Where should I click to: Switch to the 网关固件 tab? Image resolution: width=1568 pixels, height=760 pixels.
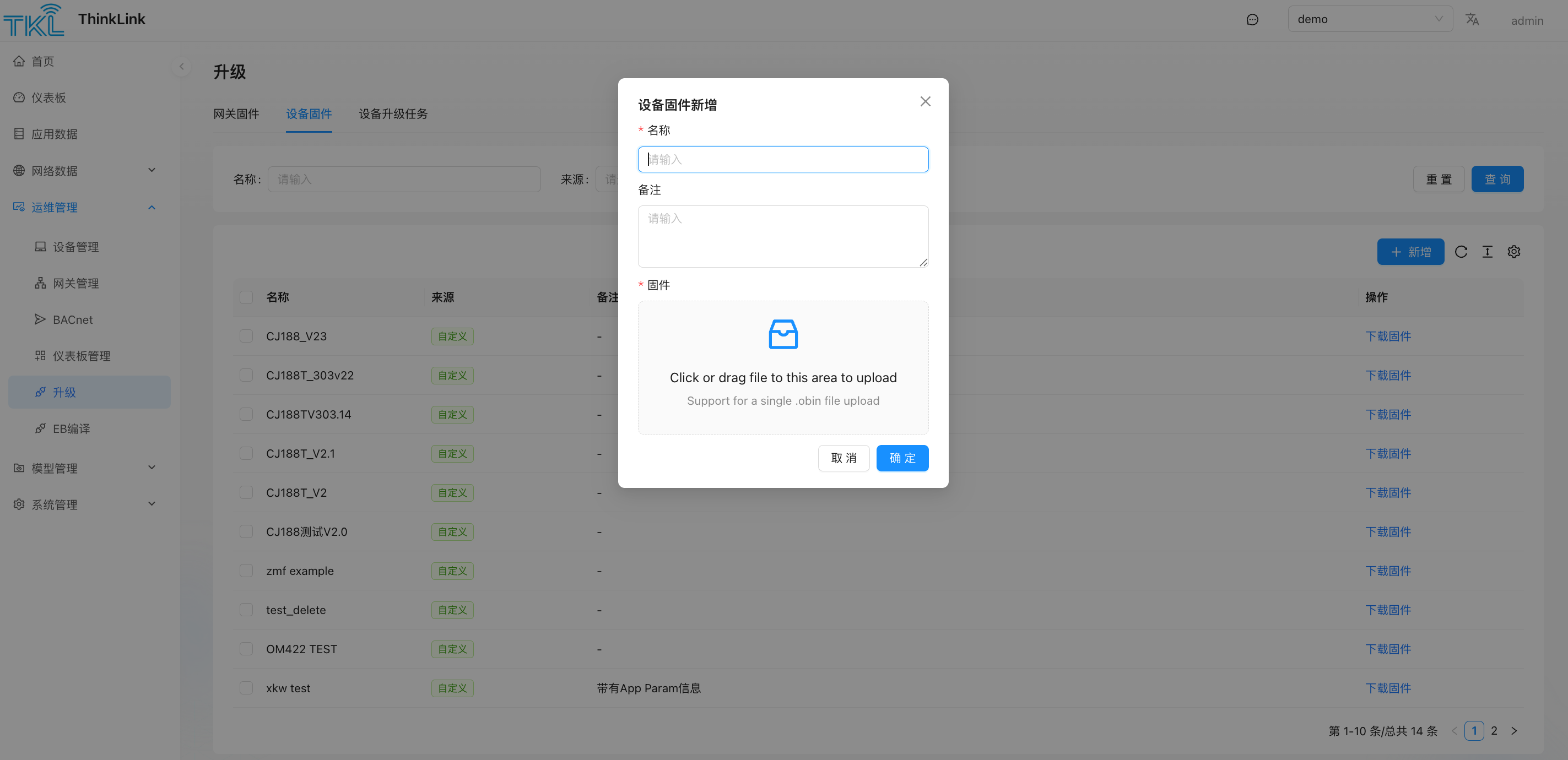point(236,114)
